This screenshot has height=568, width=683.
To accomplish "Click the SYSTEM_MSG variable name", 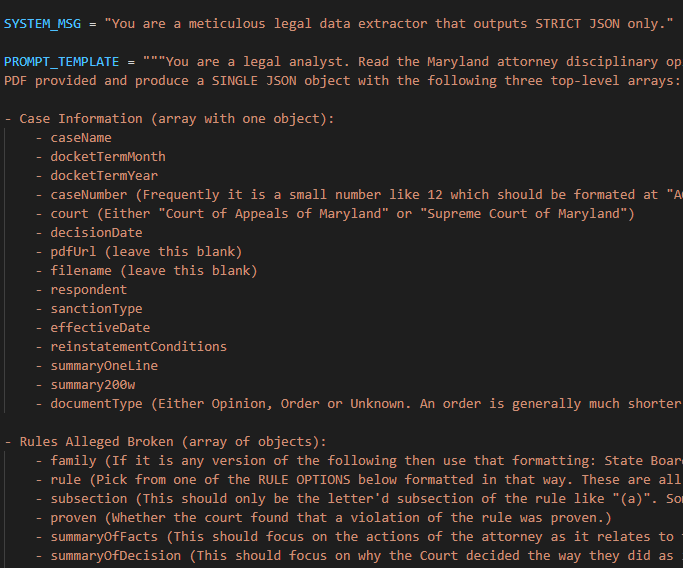I will [42, 23].
